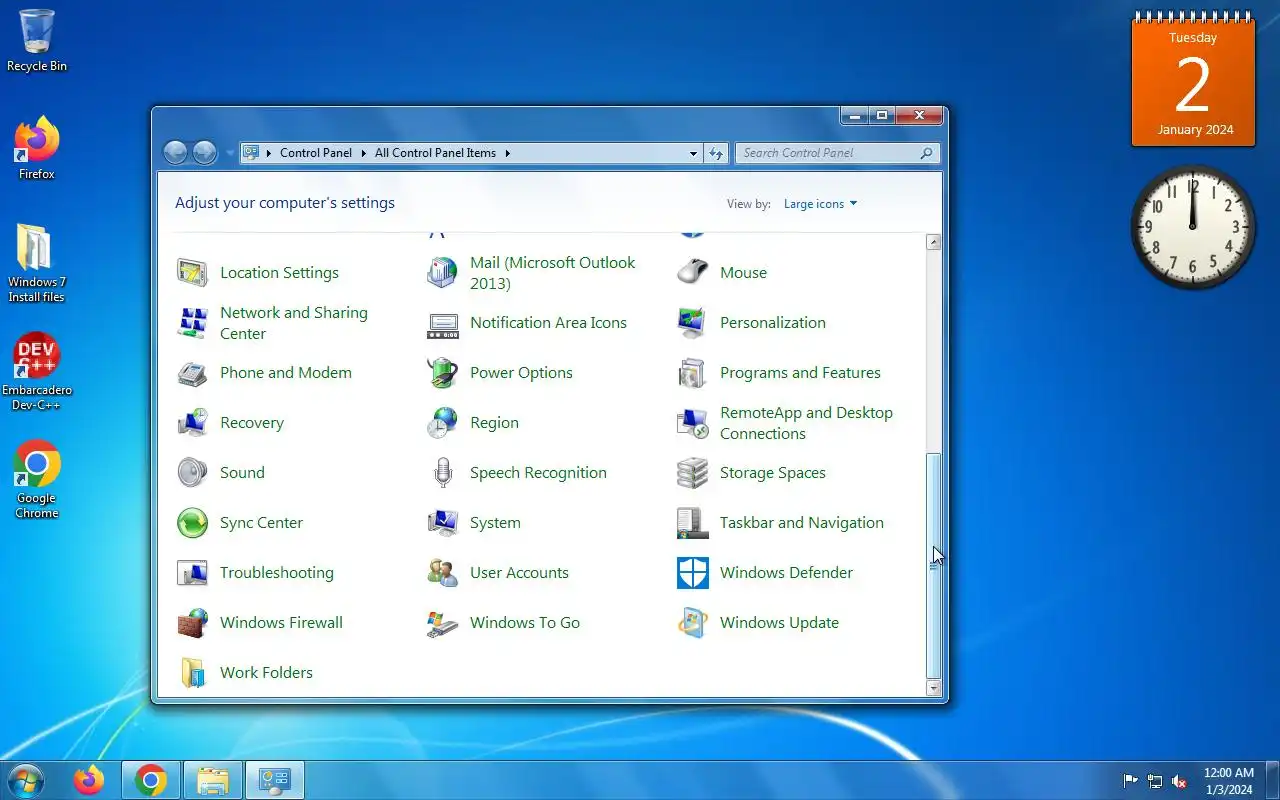Open the recent pages dropdown beside Forward

pos(230,153)
